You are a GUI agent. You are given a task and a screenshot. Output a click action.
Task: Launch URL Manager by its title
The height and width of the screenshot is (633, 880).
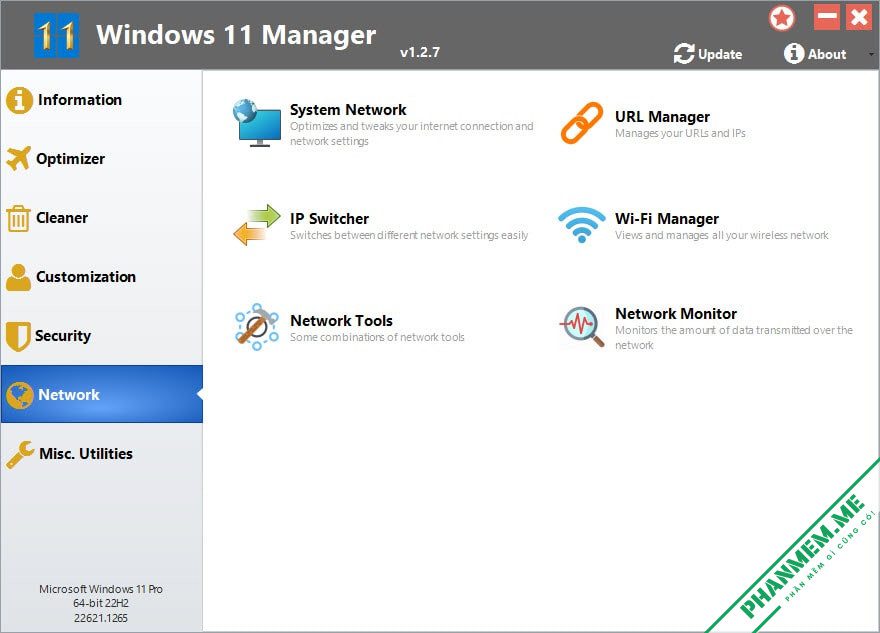[x=662, y=117]
